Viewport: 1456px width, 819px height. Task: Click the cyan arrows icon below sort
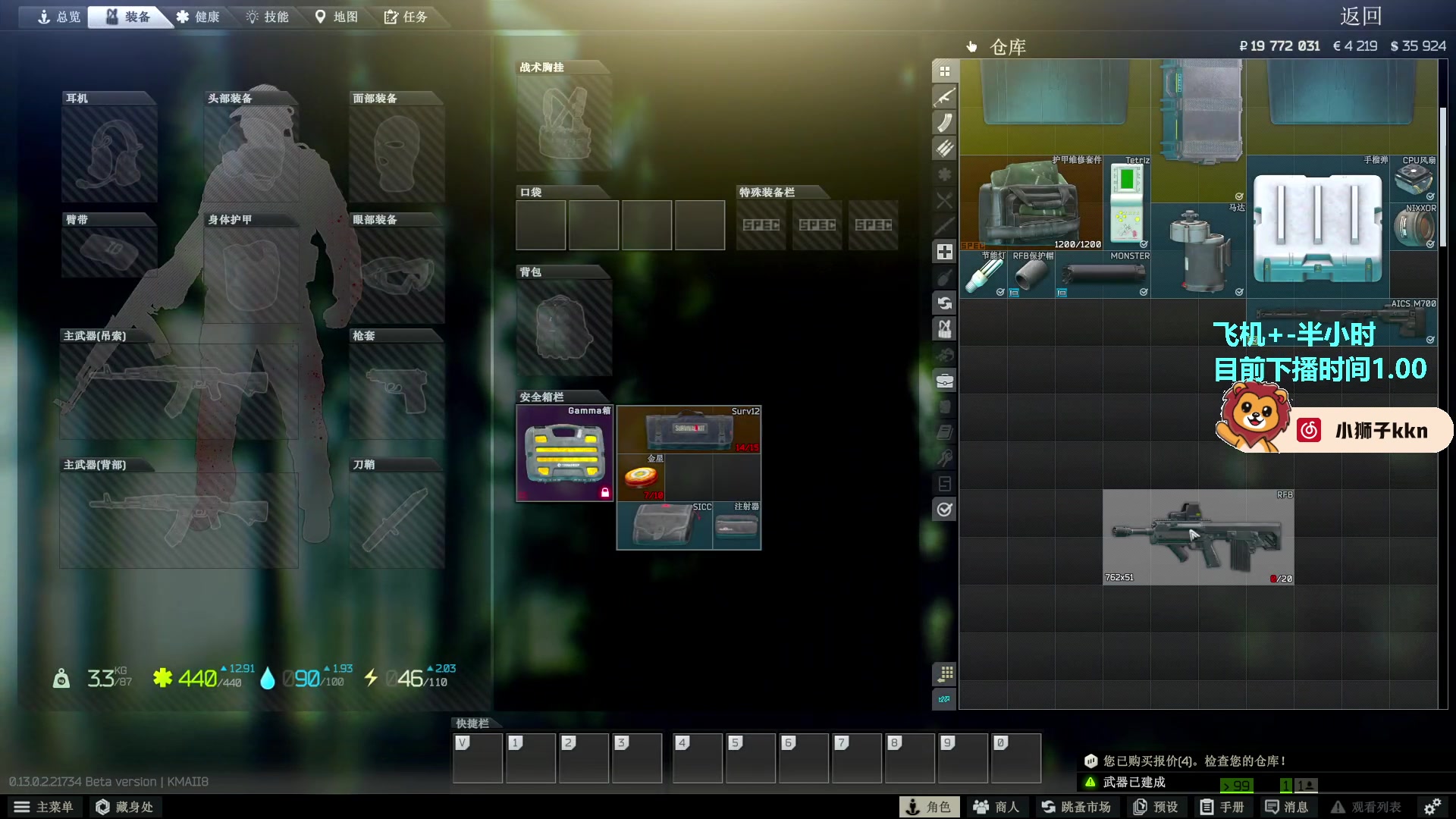(x=944, y=699)
